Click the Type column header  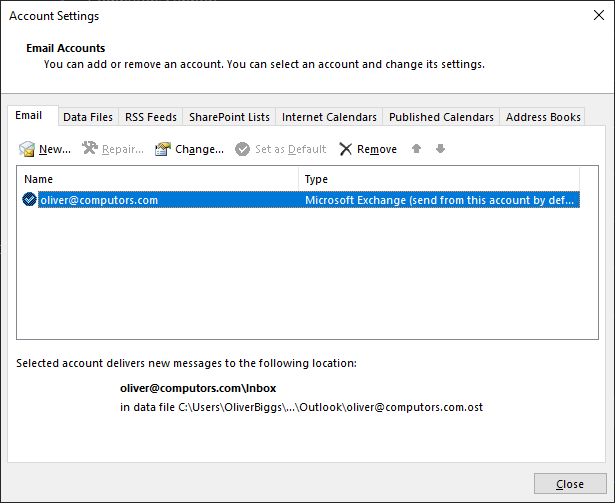coord(439,179)
